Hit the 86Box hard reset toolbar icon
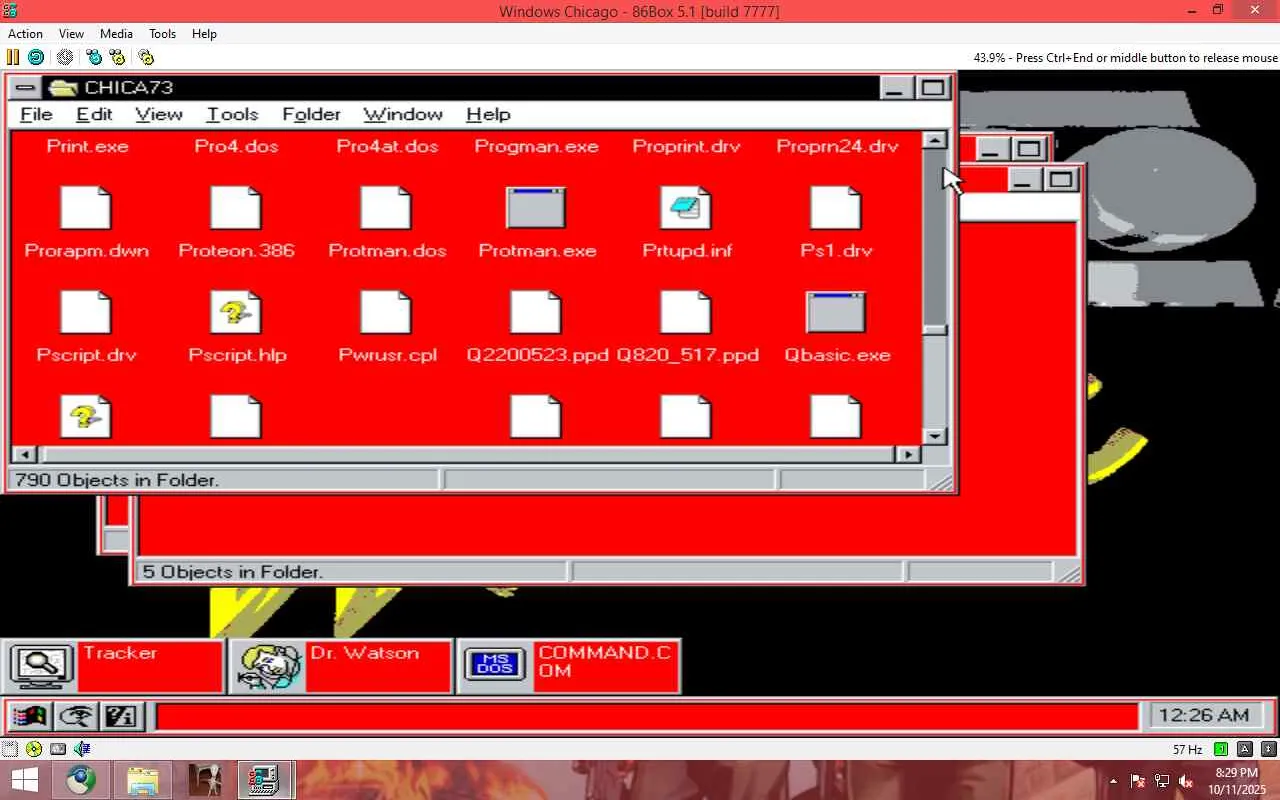The height and width of the screenshot is (800, 1280). click(x=36, y=57)
